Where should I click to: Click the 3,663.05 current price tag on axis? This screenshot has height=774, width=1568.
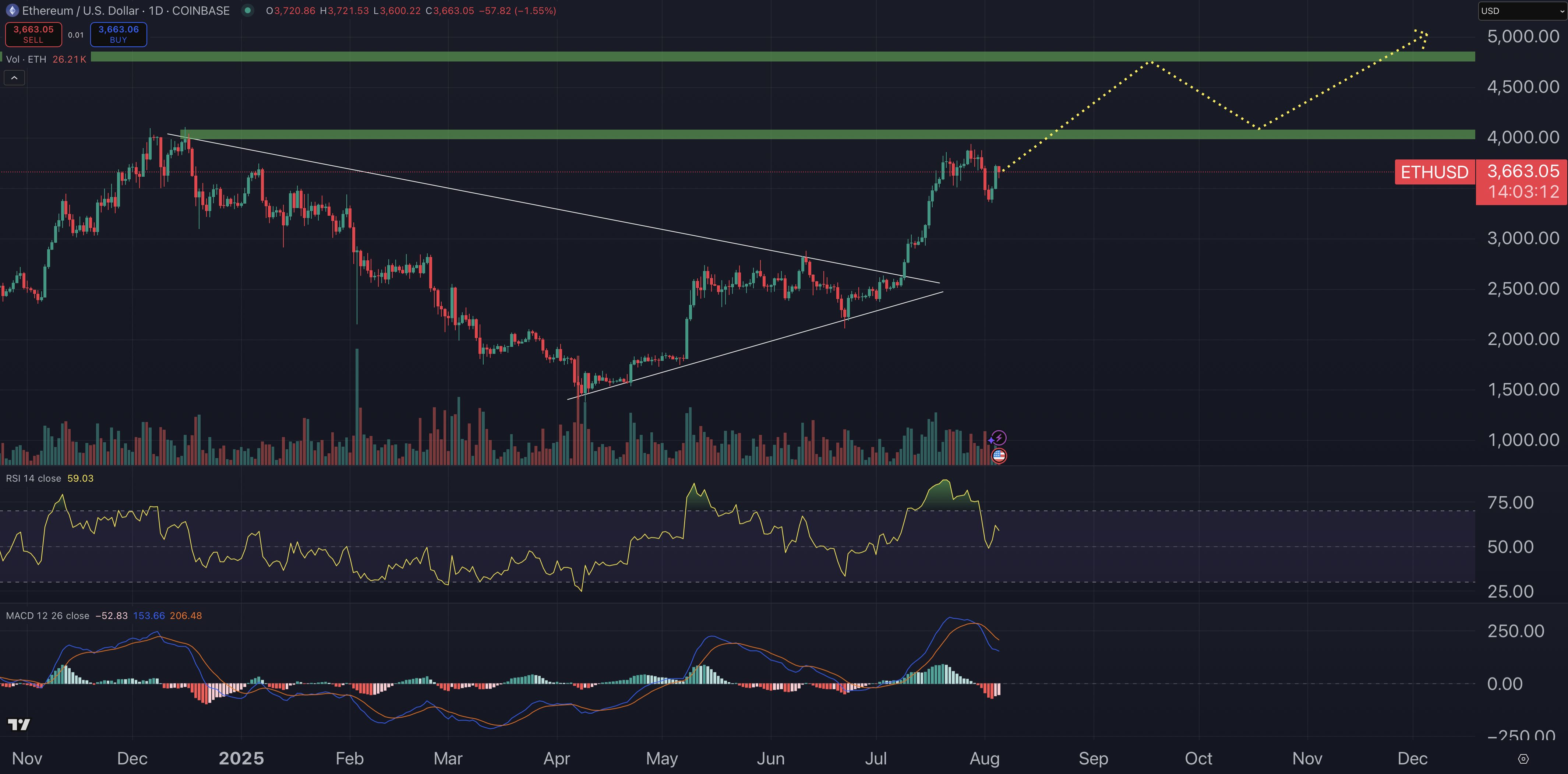(1523, 171)
